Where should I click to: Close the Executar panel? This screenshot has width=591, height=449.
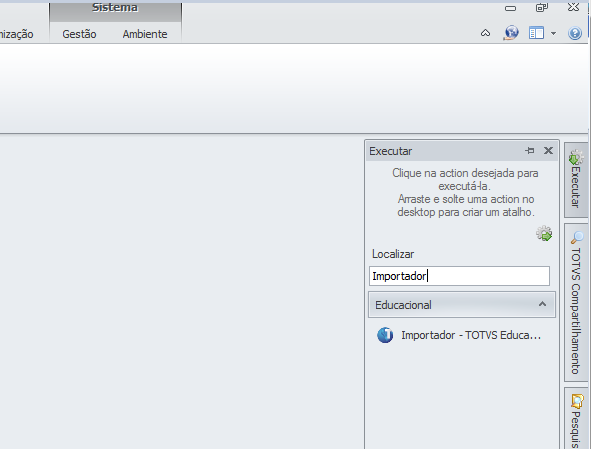pos(548,151)
